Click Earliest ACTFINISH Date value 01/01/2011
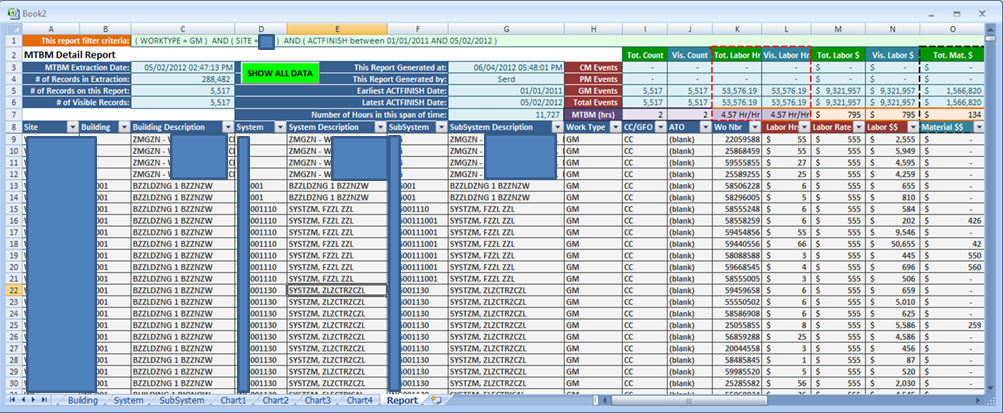 506,91
